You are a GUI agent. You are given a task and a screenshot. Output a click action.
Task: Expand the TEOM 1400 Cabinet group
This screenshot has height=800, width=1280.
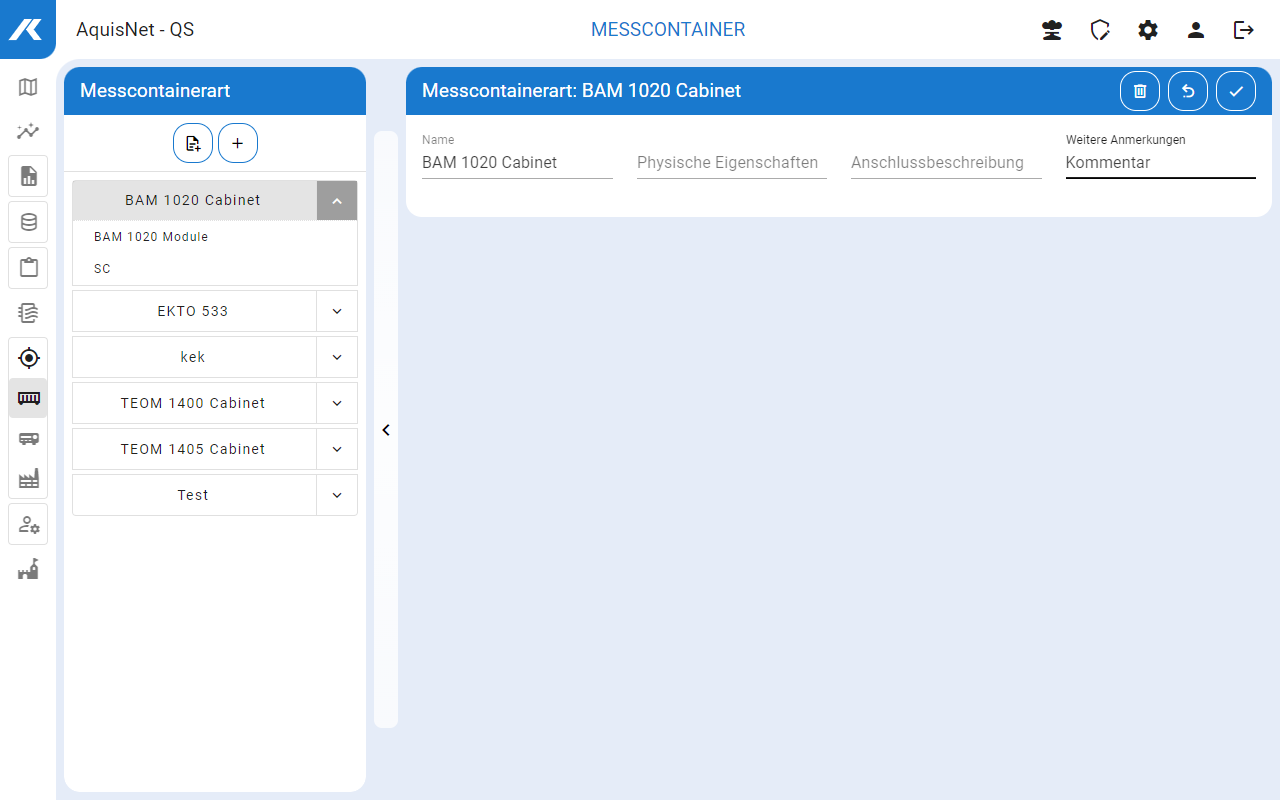[x=337, y=403]
